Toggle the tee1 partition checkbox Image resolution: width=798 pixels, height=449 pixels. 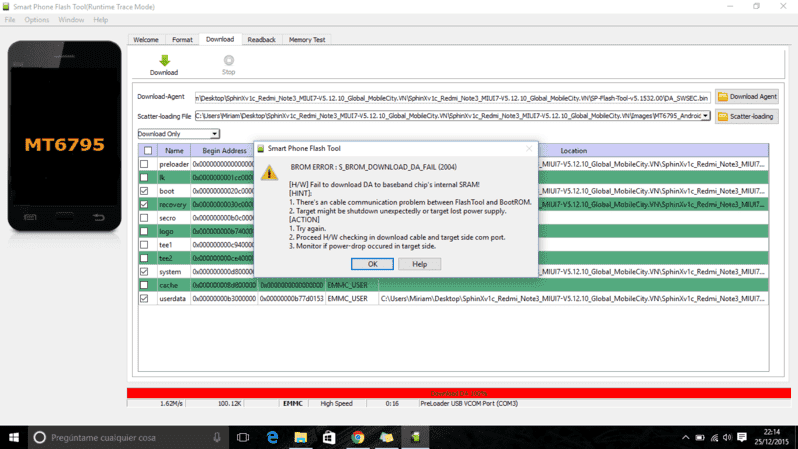click(144, 245)
